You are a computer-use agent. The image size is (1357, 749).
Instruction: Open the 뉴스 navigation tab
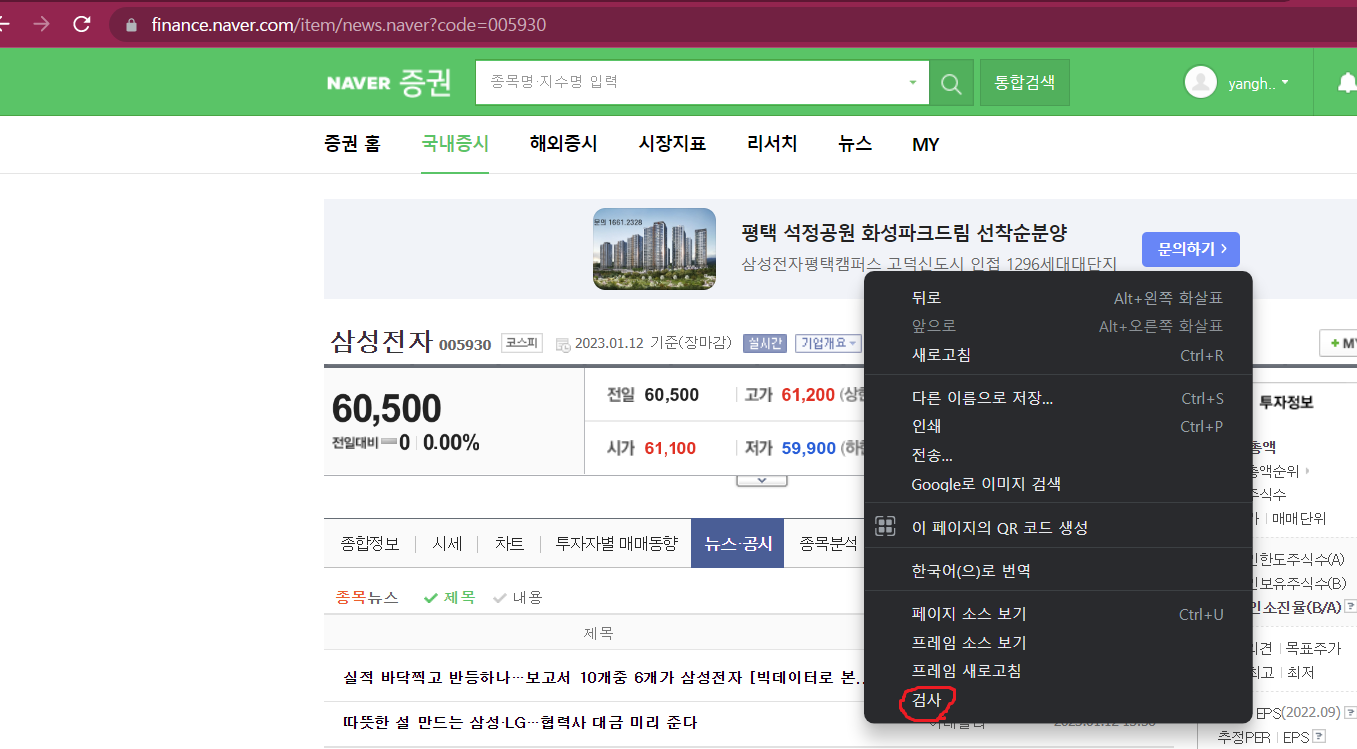point(855,144)
